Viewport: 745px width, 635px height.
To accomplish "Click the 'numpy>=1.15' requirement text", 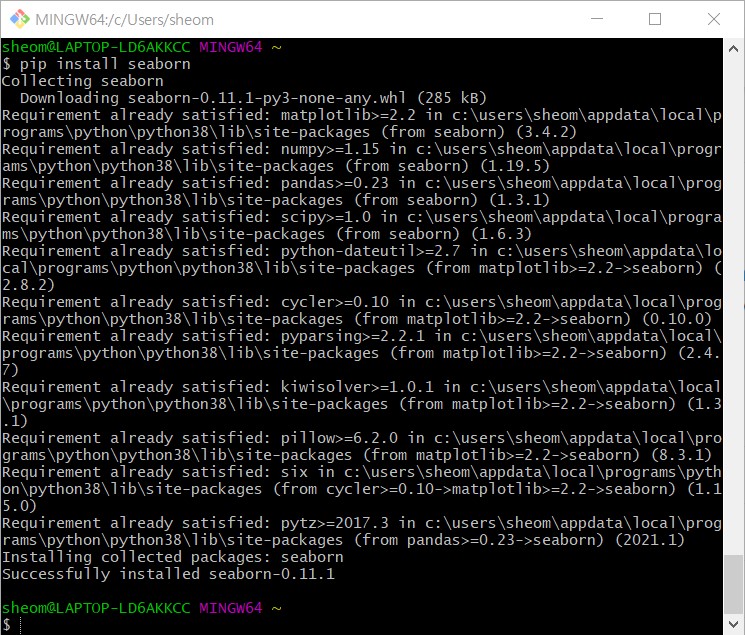I will (x=330, y=149).
